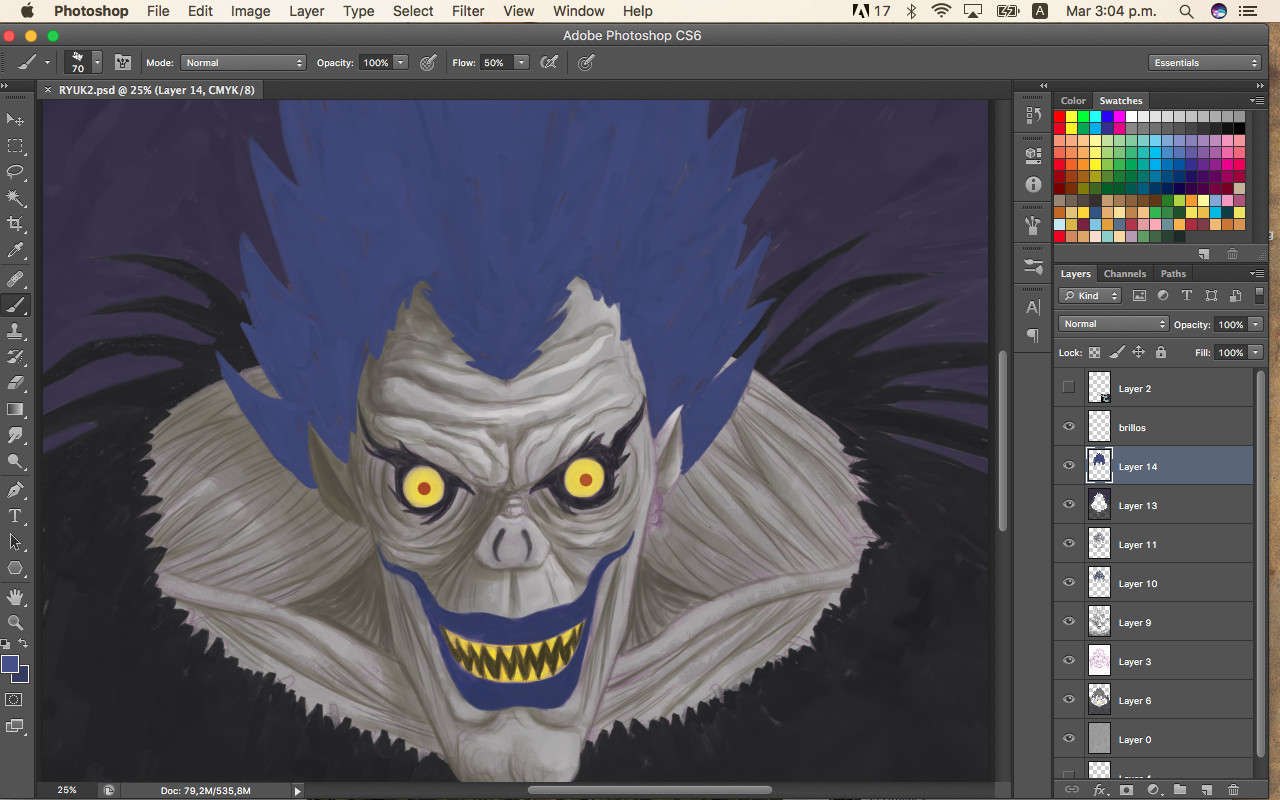Image resolution: width=1280 pixels, height=800 pixels.
Task: Select the Brush tool in toolbox
Action: click(x=16, y=305)
